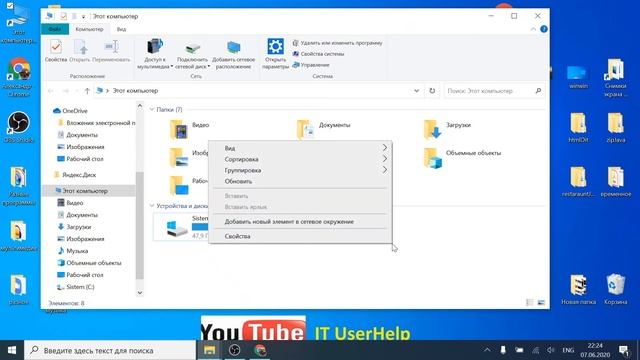Collapse the ribbon with chevron arrow
Viewport: 640px width, 360px height.
coord(533,29)
